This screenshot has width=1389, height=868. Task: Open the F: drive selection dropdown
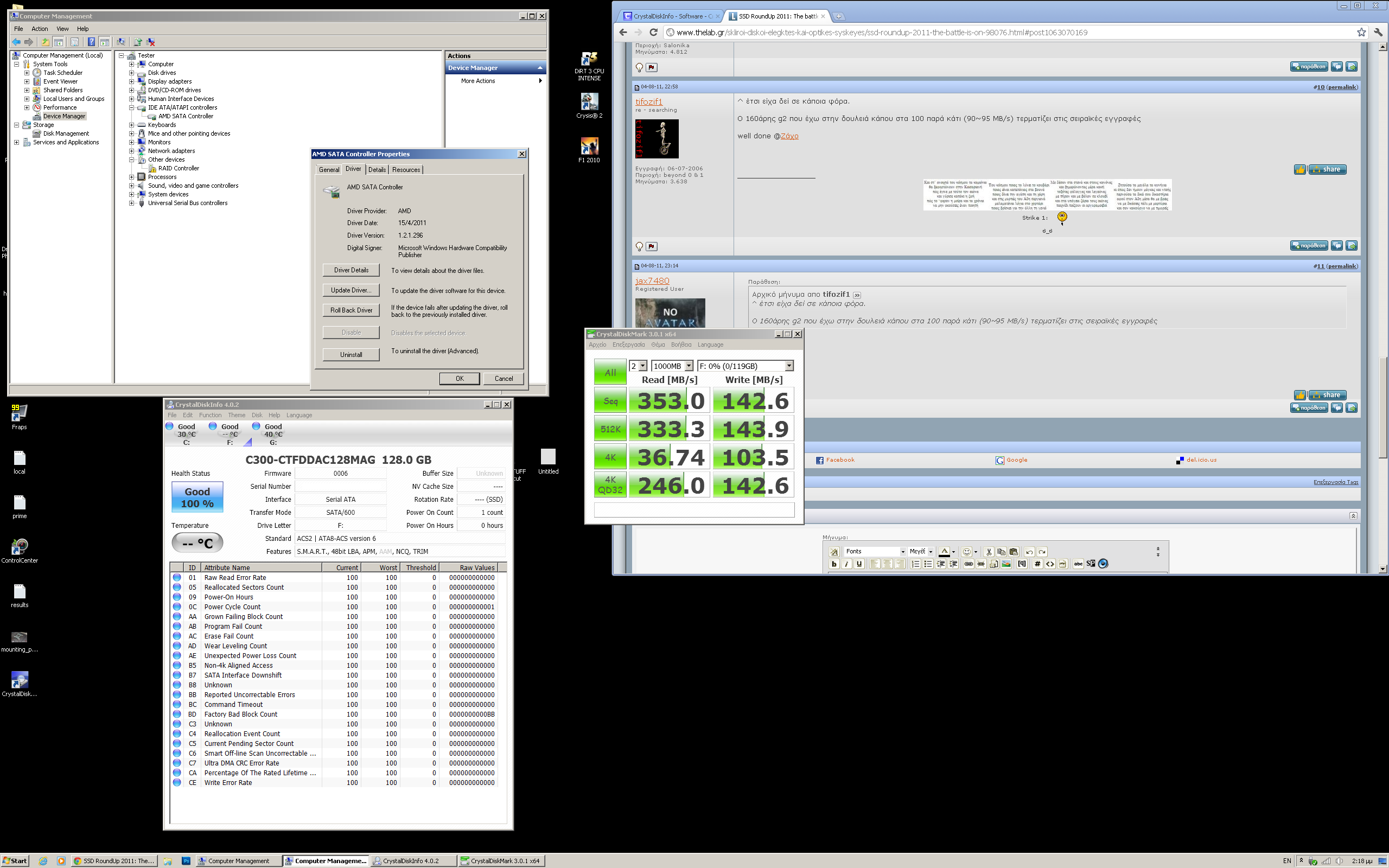[x=789, y=366]
